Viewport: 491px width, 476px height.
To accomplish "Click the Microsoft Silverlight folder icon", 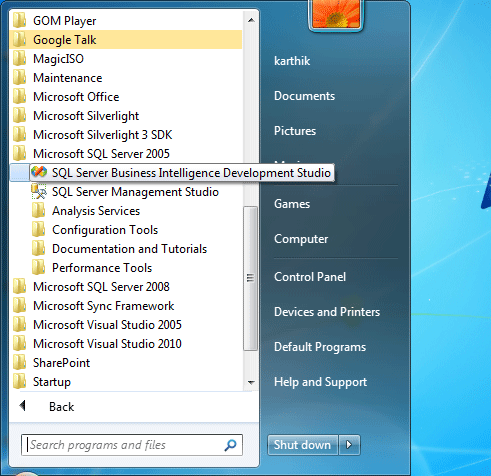I will [x=19, y=116].
